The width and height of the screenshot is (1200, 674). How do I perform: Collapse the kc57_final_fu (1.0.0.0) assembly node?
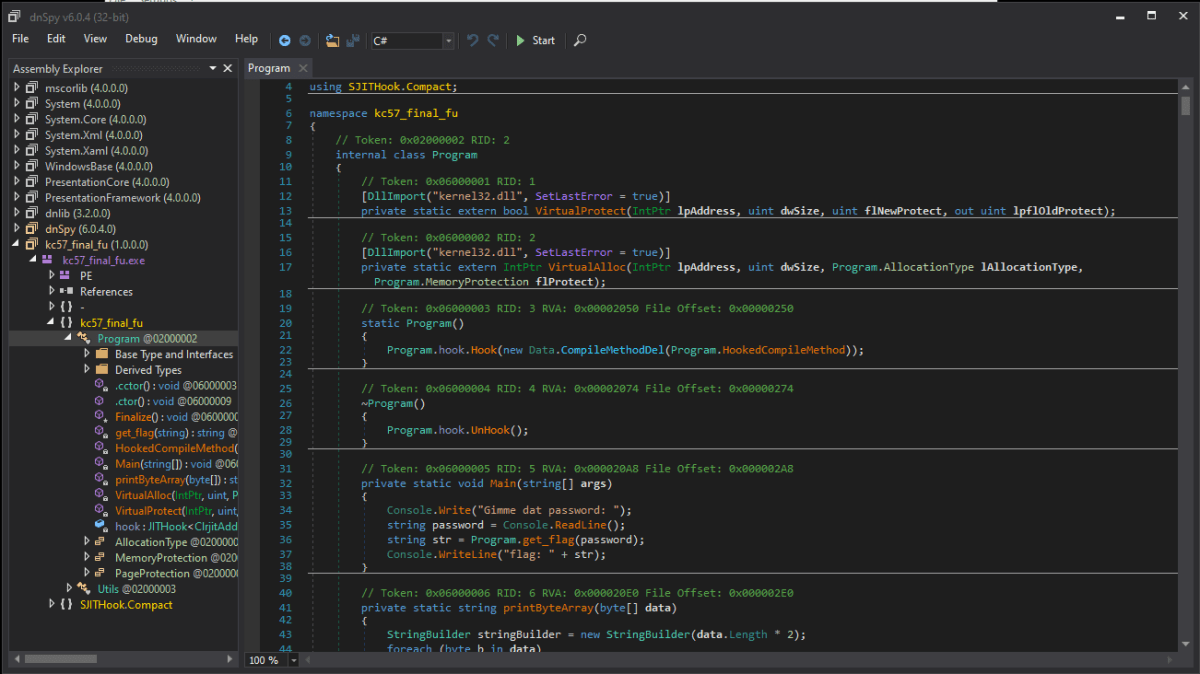[x=17, y=245]
